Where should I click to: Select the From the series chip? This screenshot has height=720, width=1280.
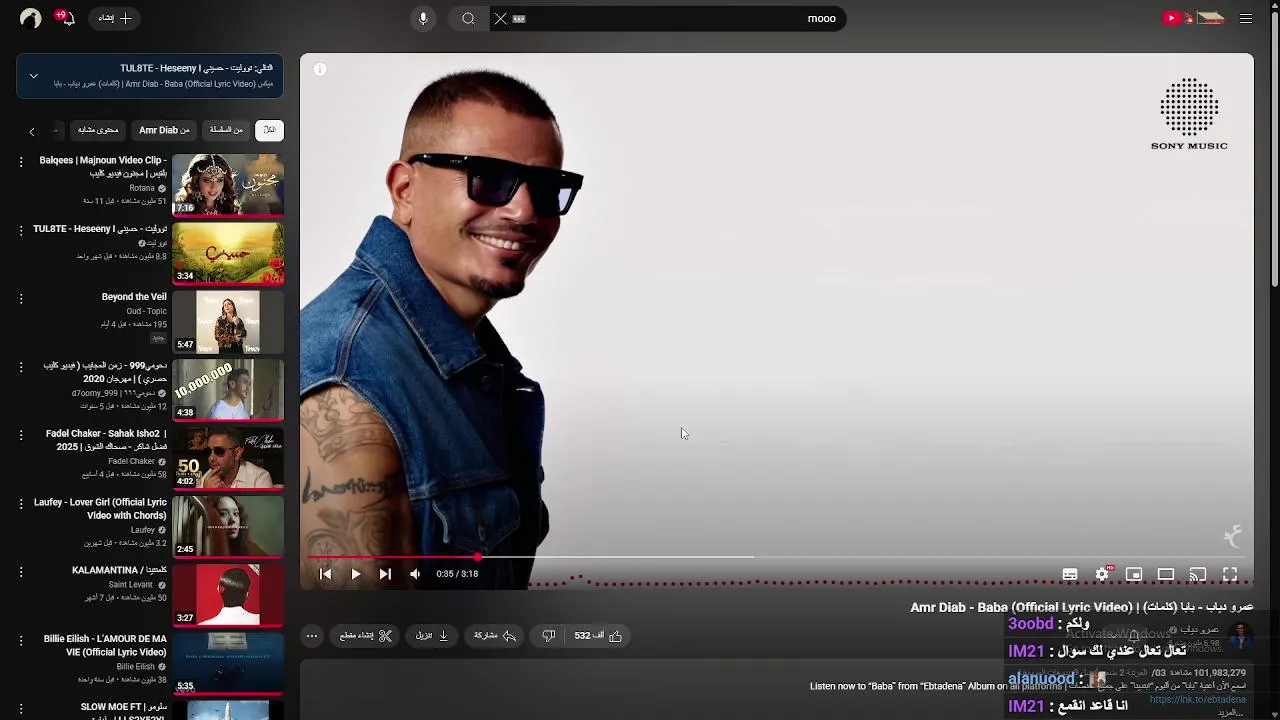point(226,130)
